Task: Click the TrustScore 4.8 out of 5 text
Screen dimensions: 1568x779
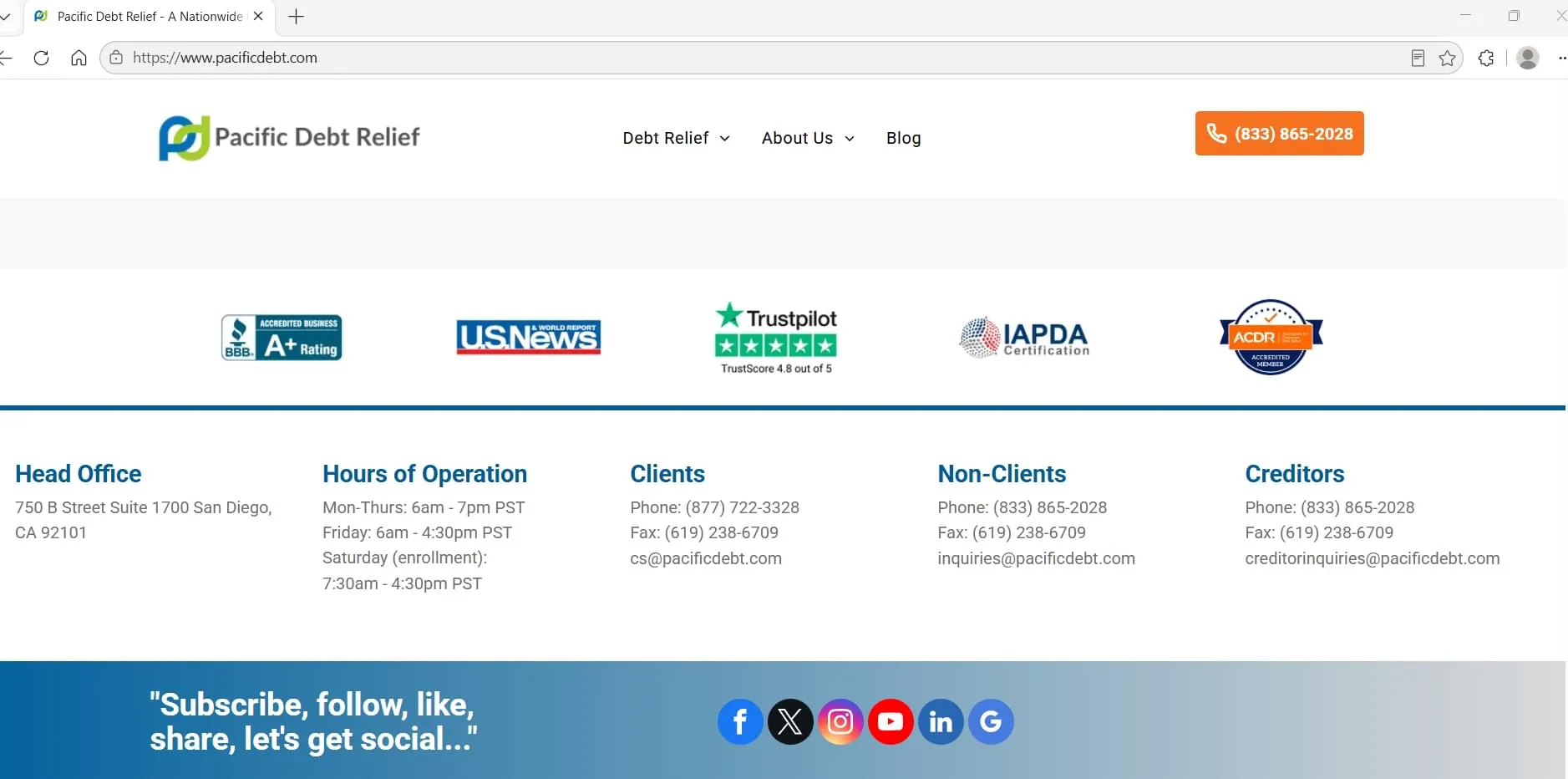Action: point(776,369)
